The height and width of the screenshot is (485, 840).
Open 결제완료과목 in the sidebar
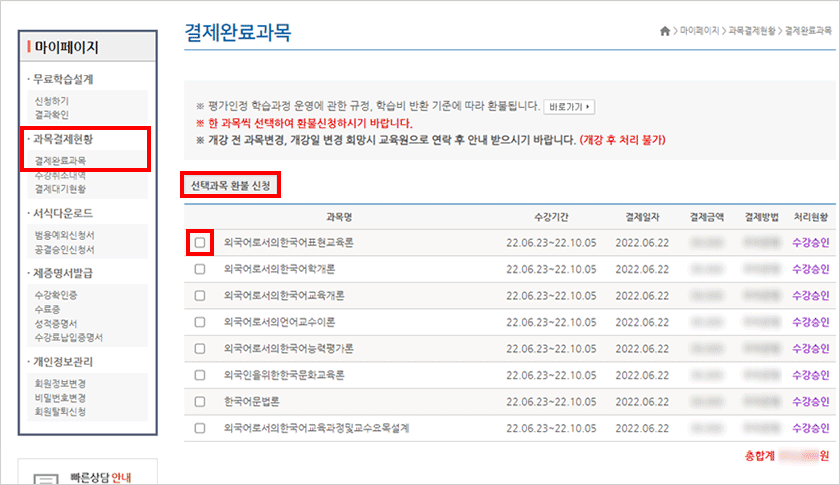coord(60,160)
